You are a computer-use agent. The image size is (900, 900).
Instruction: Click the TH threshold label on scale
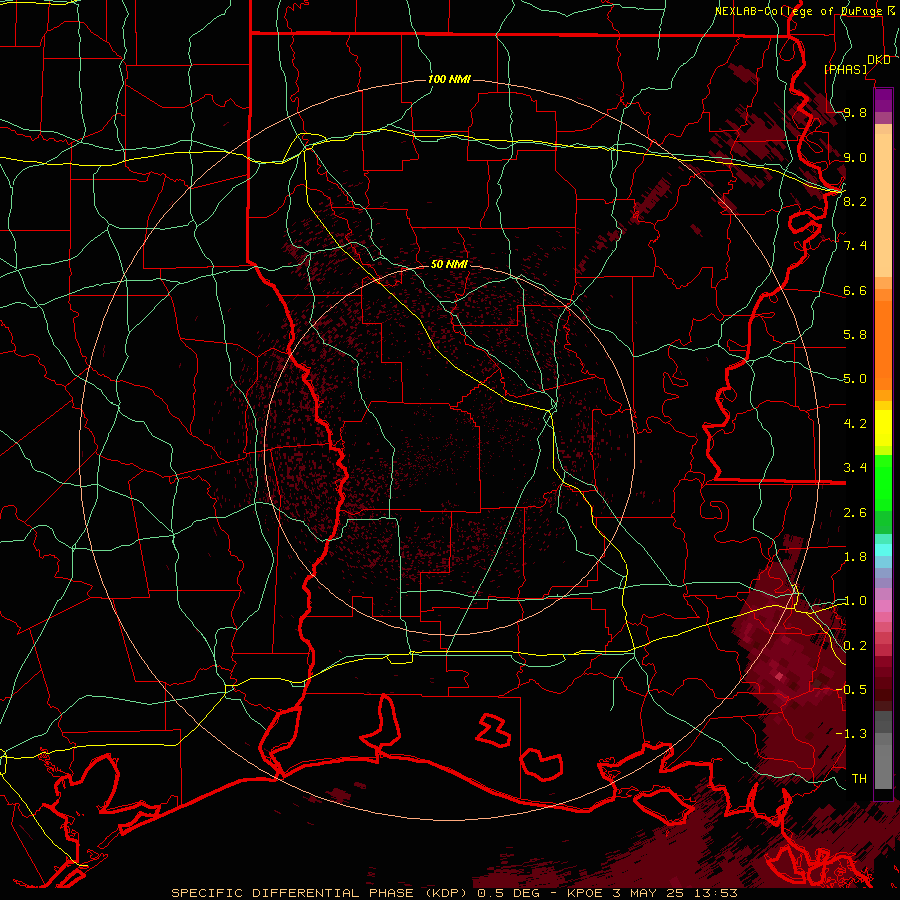[x=859, y=778]
